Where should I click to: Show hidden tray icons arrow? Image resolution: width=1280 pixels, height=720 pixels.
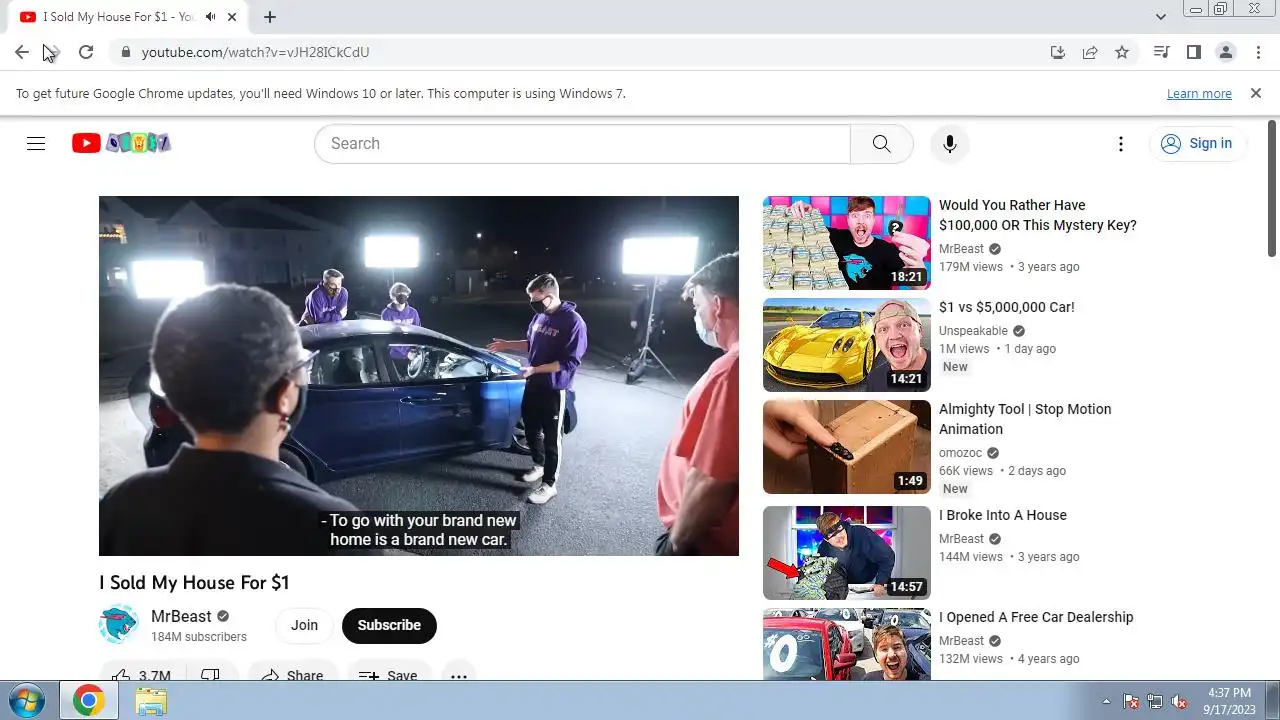pos(1106,701)
